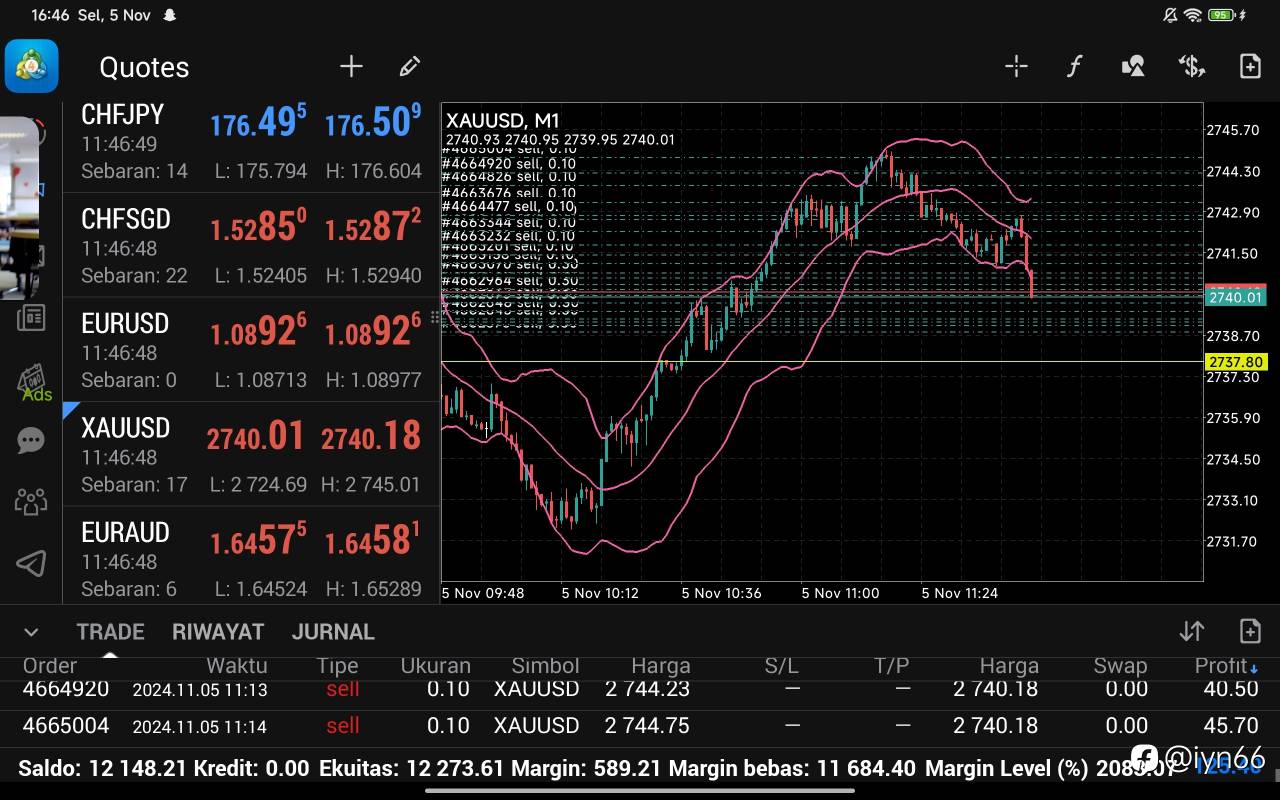Screen dimensions: 1280x800
Task: Create new order from chart toolbar icon
Action: (x=1250, y=66)
